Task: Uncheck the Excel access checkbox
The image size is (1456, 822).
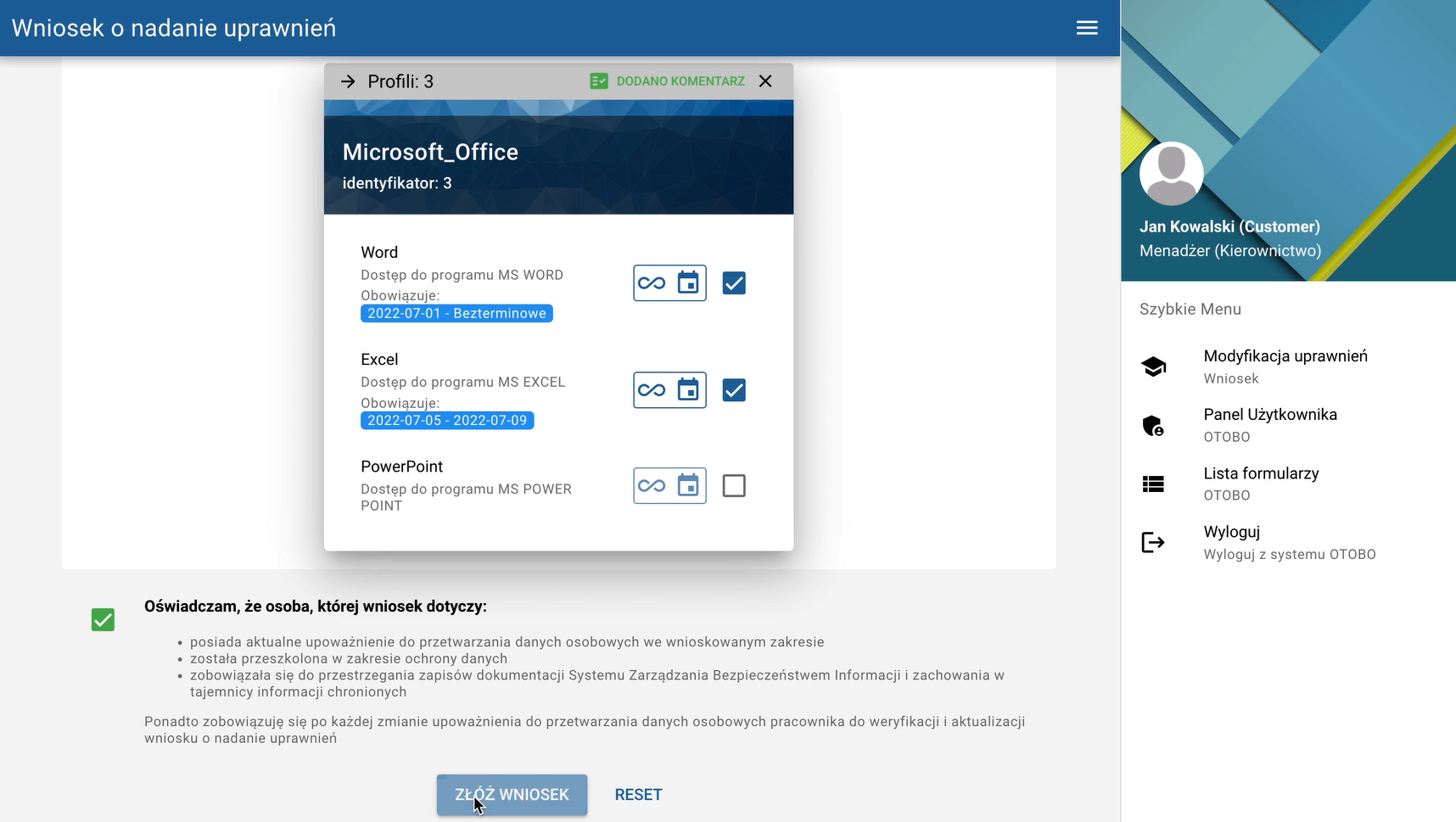Action: (734, 390)
